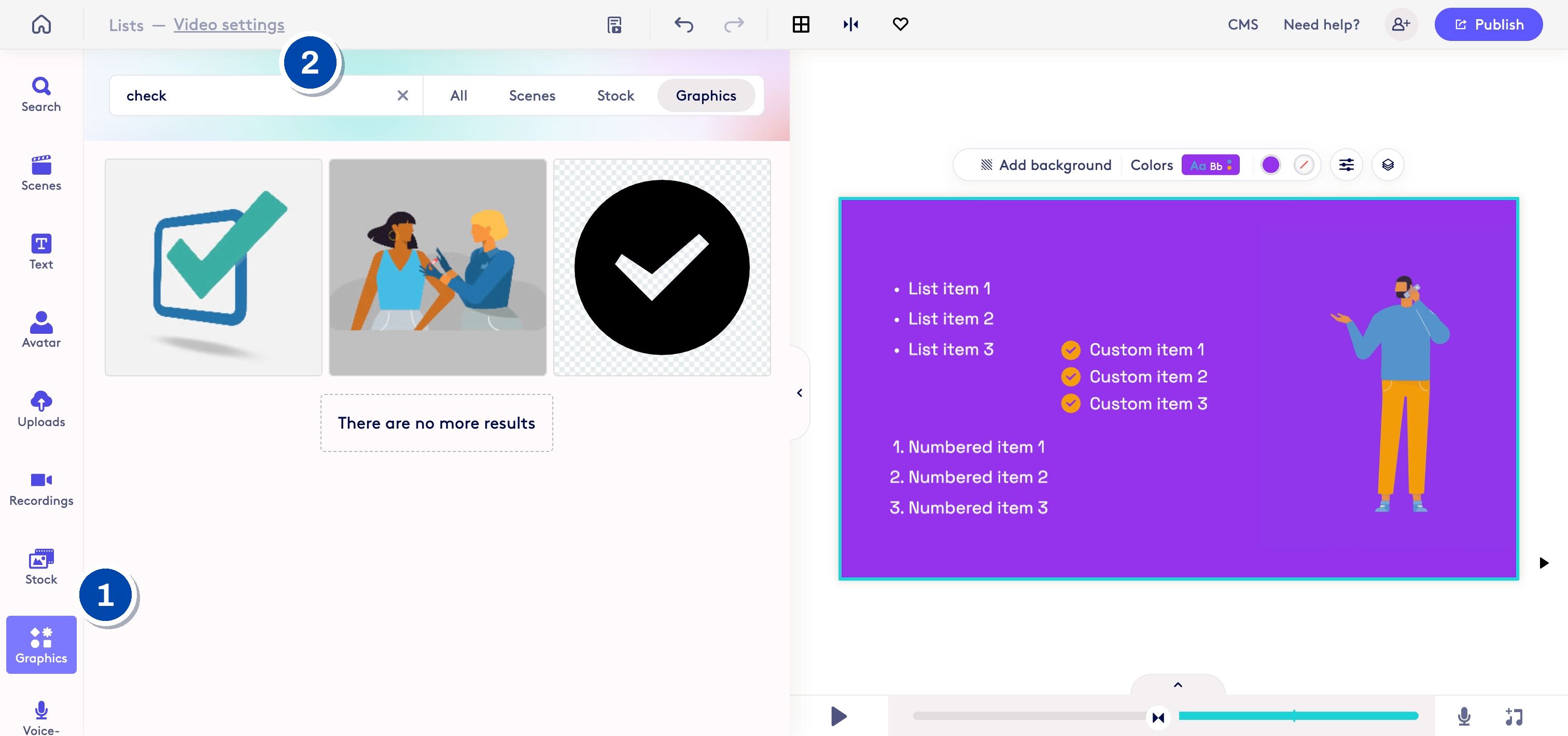The height and width of the screenshot is (736, 1568).
Task: Open the Text sidebar panel
Action: (41, 252)
